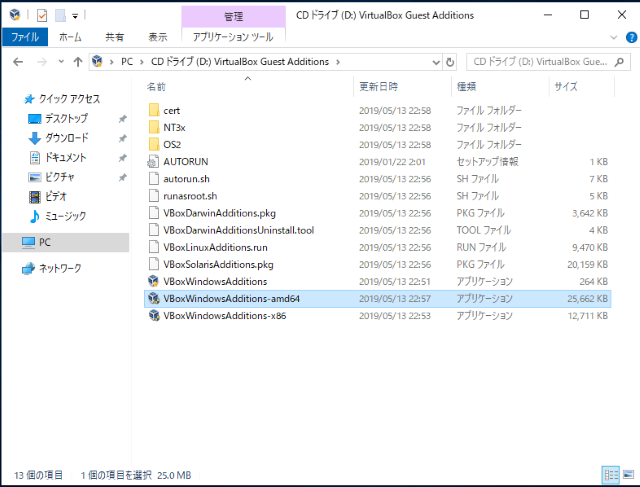
Task: Go forward with the right arrow
Action: click(x=42, y=62)
